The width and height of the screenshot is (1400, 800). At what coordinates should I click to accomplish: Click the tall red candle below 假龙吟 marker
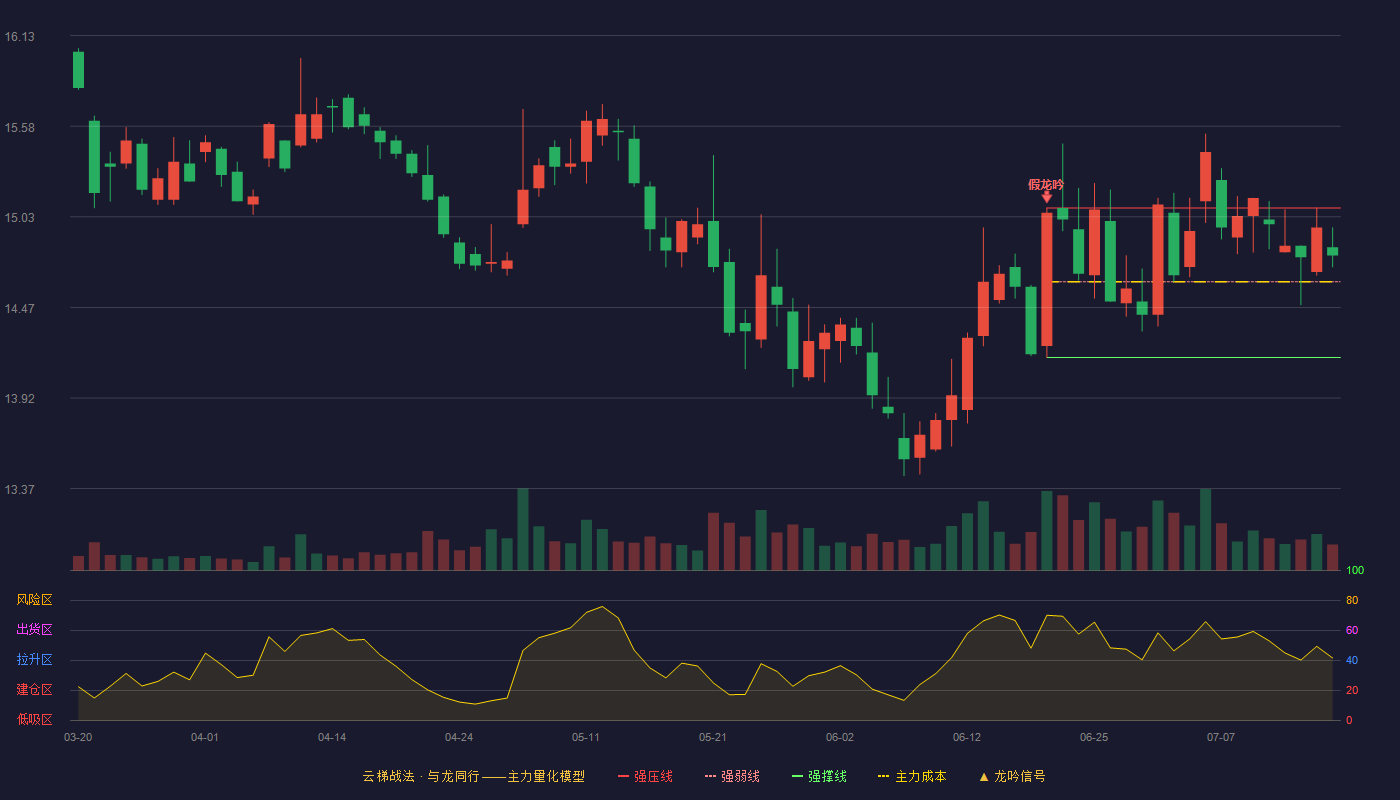tap(1047, 279)
